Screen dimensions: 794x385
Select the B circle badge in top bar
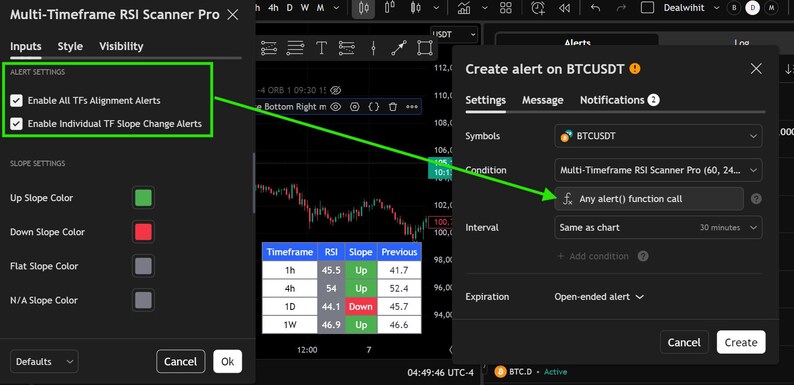(733, 8)
